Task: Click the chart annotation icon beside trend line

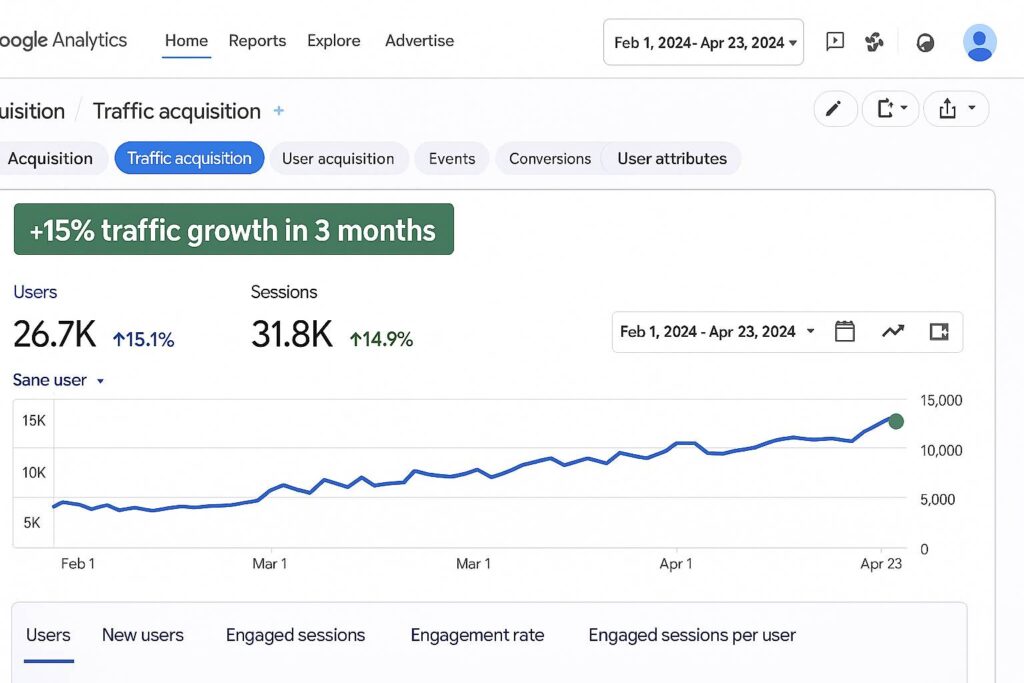Action: click(x=938, y=332)
